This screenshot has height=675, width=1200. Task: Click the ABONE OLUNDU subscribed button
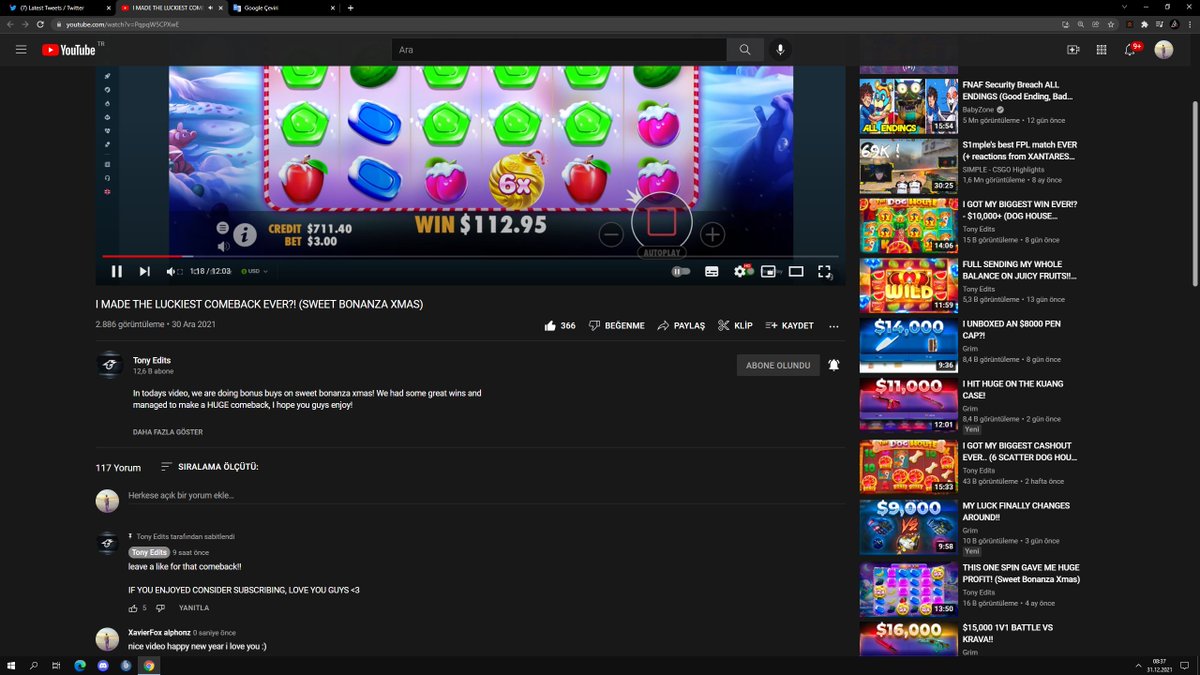pyautogui.click(x=778, y=365)
